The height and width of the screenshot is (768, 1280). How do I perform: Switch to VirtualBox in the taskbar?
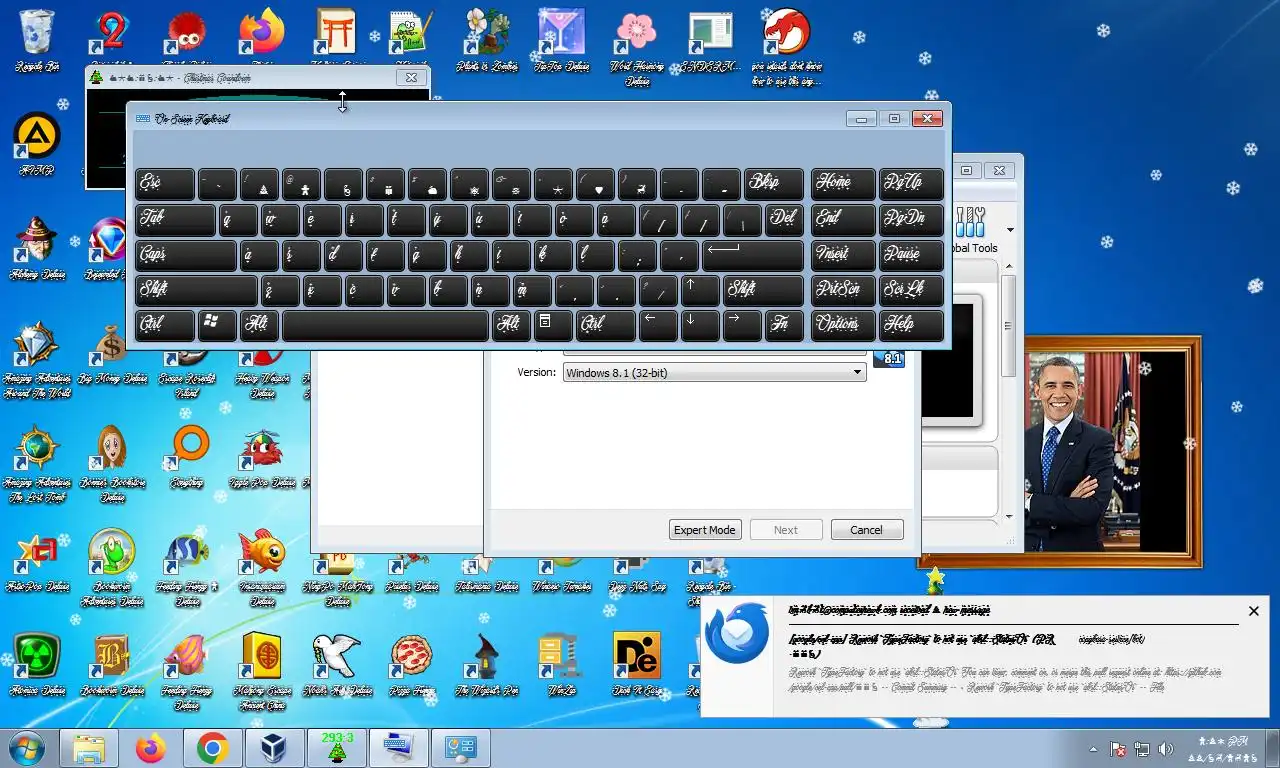[274, 748]
